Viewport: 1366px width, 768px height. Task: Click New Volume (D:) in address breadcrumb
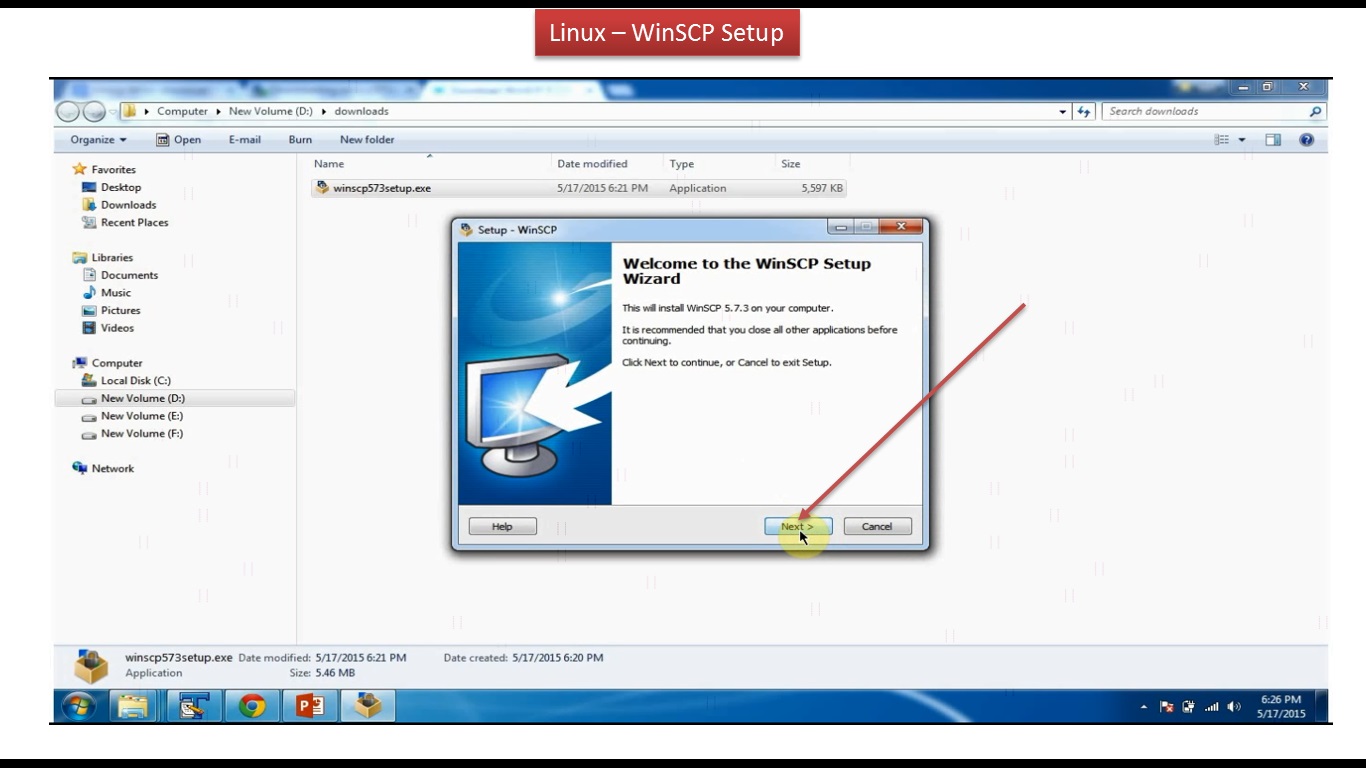point(270,111)
